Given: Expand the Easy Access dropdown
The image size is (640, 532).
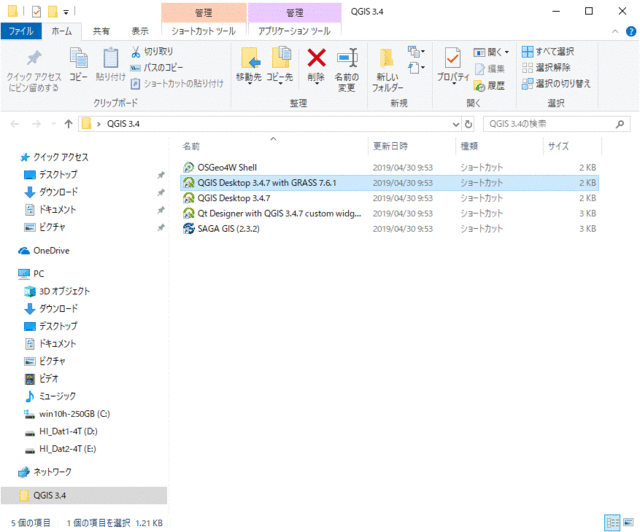Looking at the screenshot, I should pos(416,68).
